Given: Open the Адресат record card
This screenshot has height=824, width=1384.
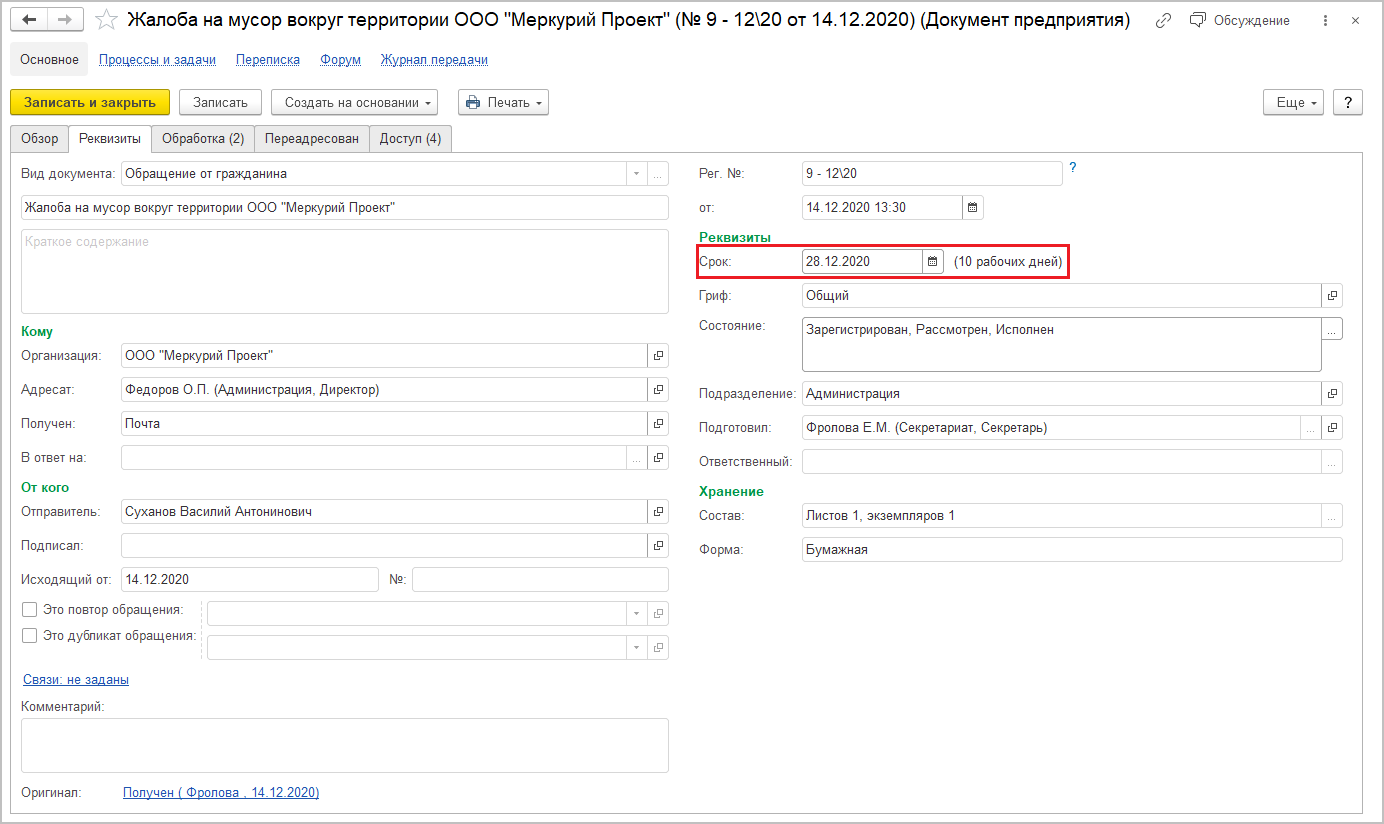Looking at the screenshot, I should click(658, 389).
